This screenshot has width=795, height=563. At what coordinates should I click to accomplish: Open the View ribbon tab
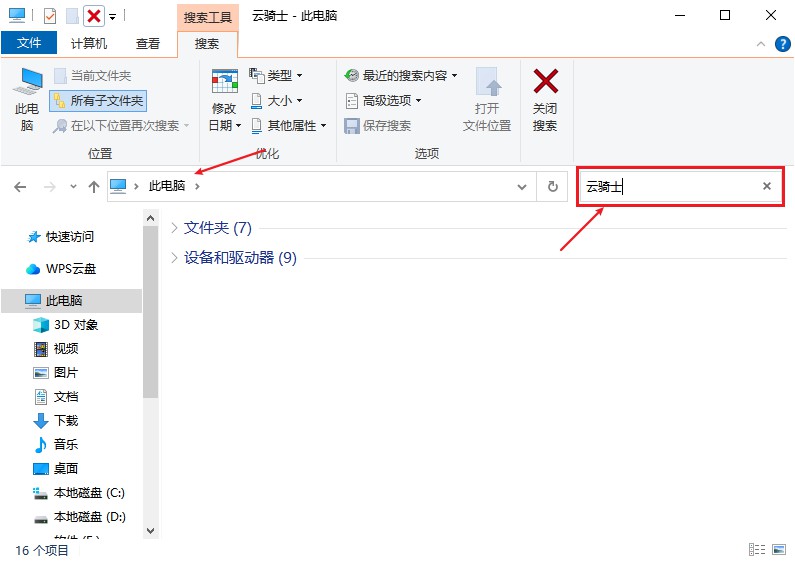pos(148,44)
